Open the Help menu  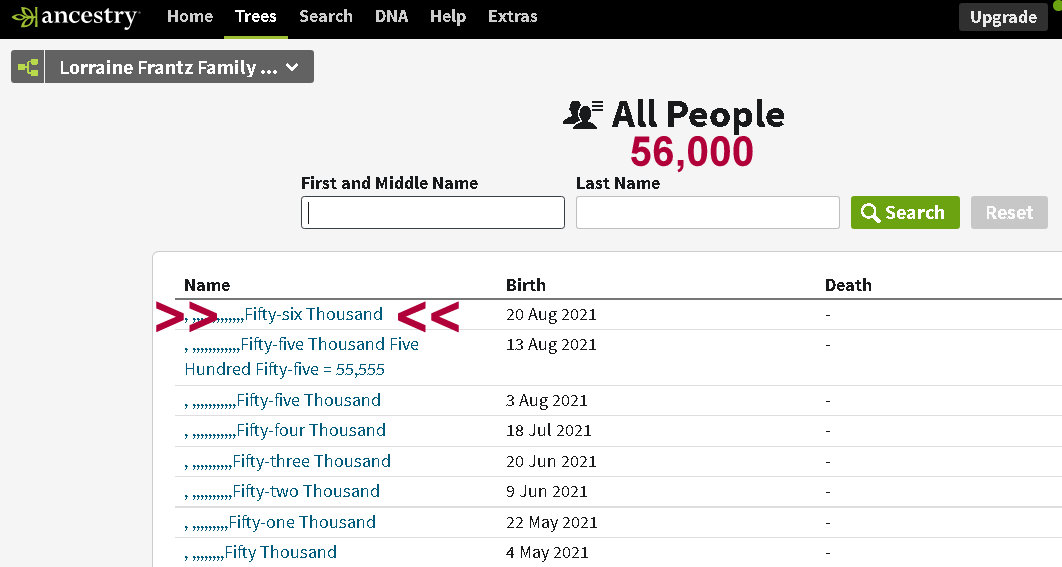coord(448,17)
